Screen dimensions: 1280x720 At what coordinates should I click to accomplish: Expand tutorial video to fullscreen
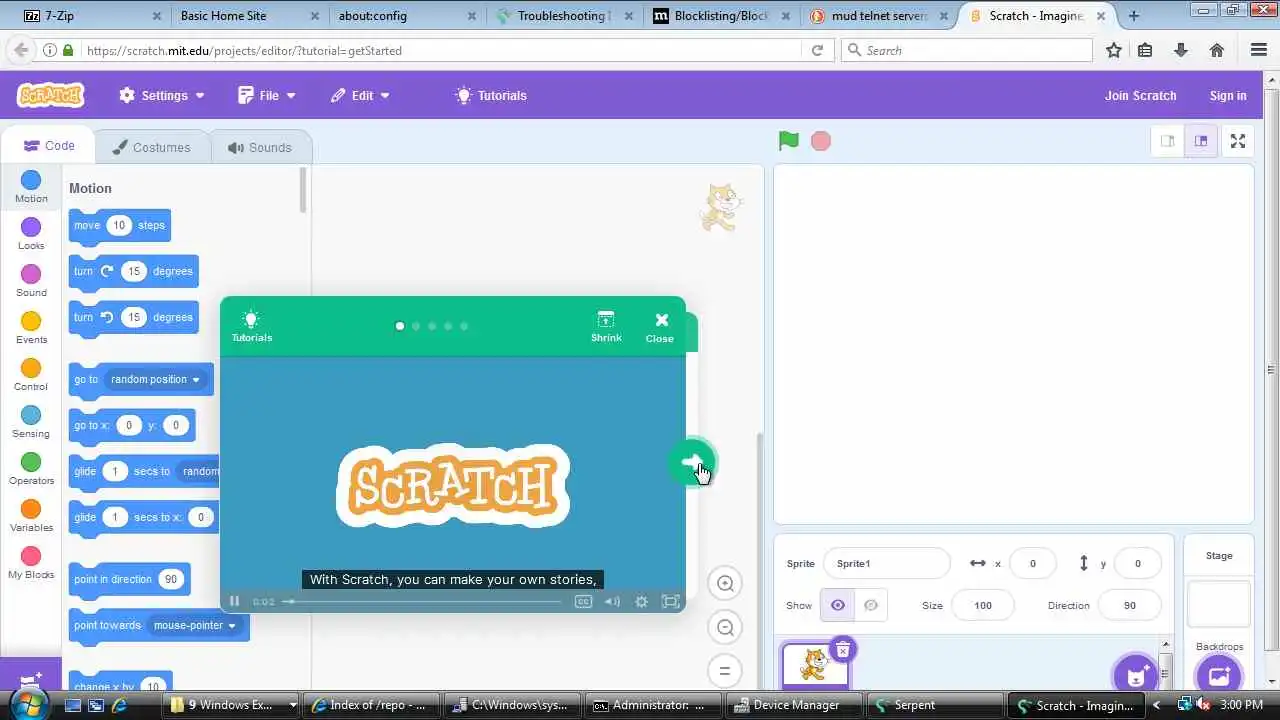671,601
